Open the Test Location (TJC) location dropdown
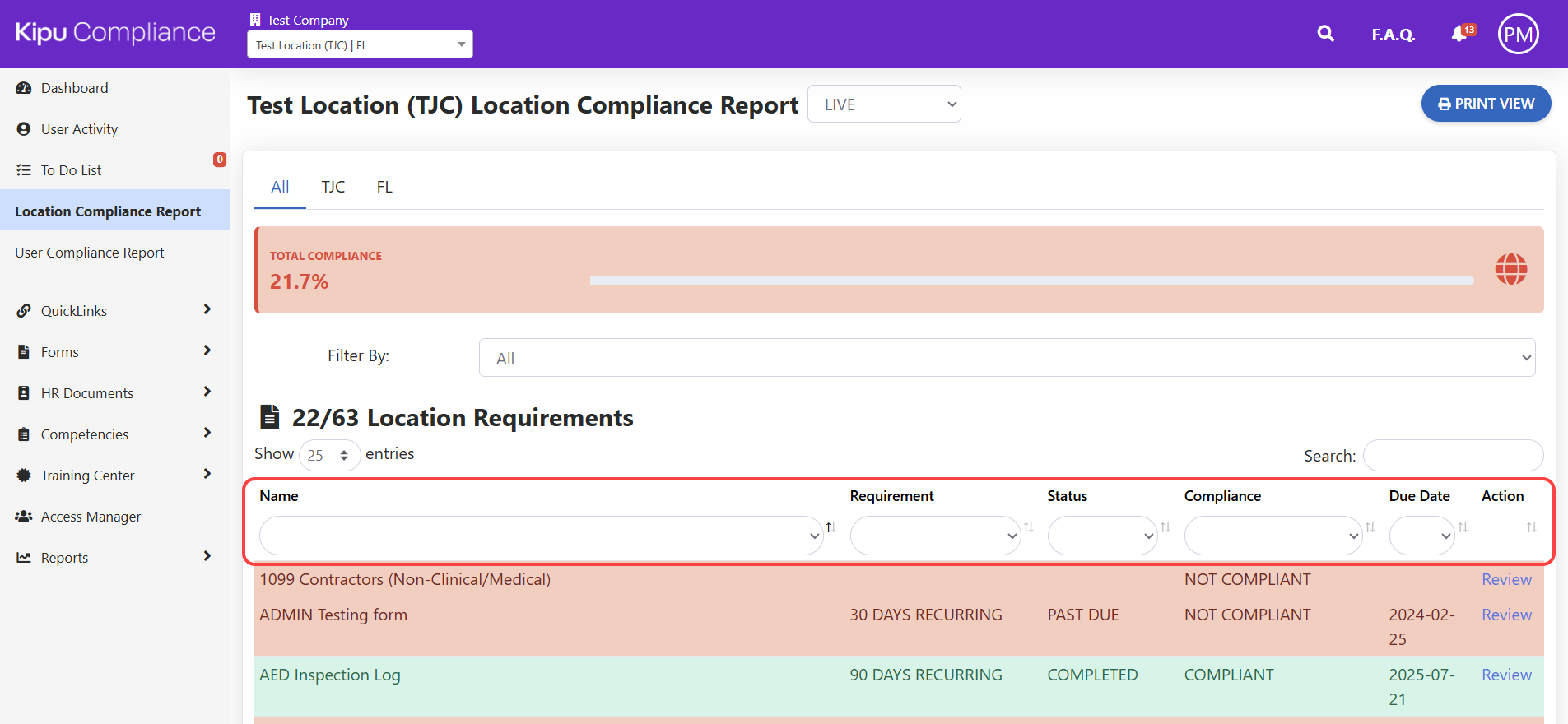Viewport: 1568px width, 724px height. (360, 45)
